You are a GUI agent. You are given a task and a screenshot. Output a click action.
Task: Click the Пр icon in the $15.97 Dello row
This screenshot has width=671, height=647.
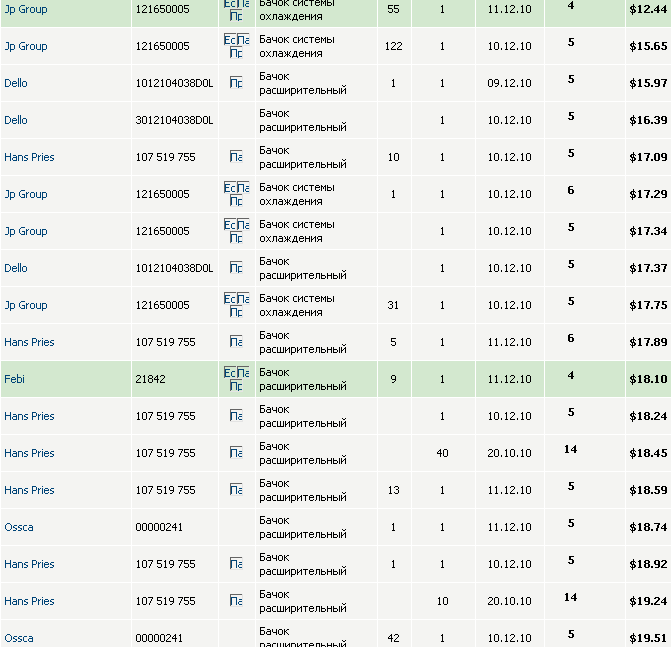coord(236,83)
